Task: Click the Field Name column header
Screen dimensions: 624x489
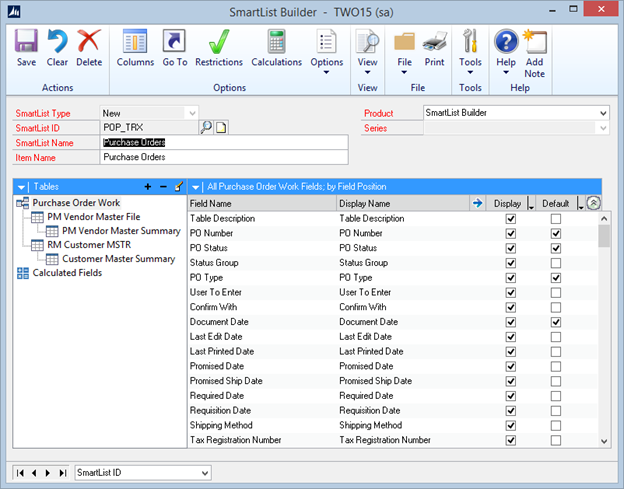Action: [x=262, y=204]
